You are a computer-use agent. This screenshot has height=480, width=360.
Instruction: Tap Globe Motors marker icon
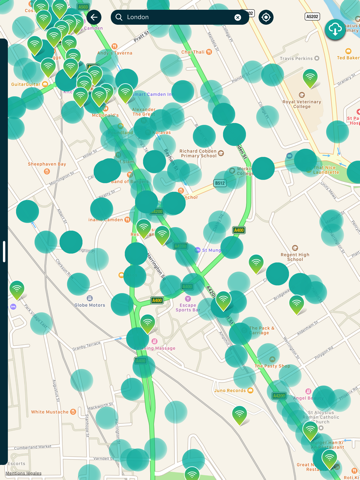pos(89,298)
